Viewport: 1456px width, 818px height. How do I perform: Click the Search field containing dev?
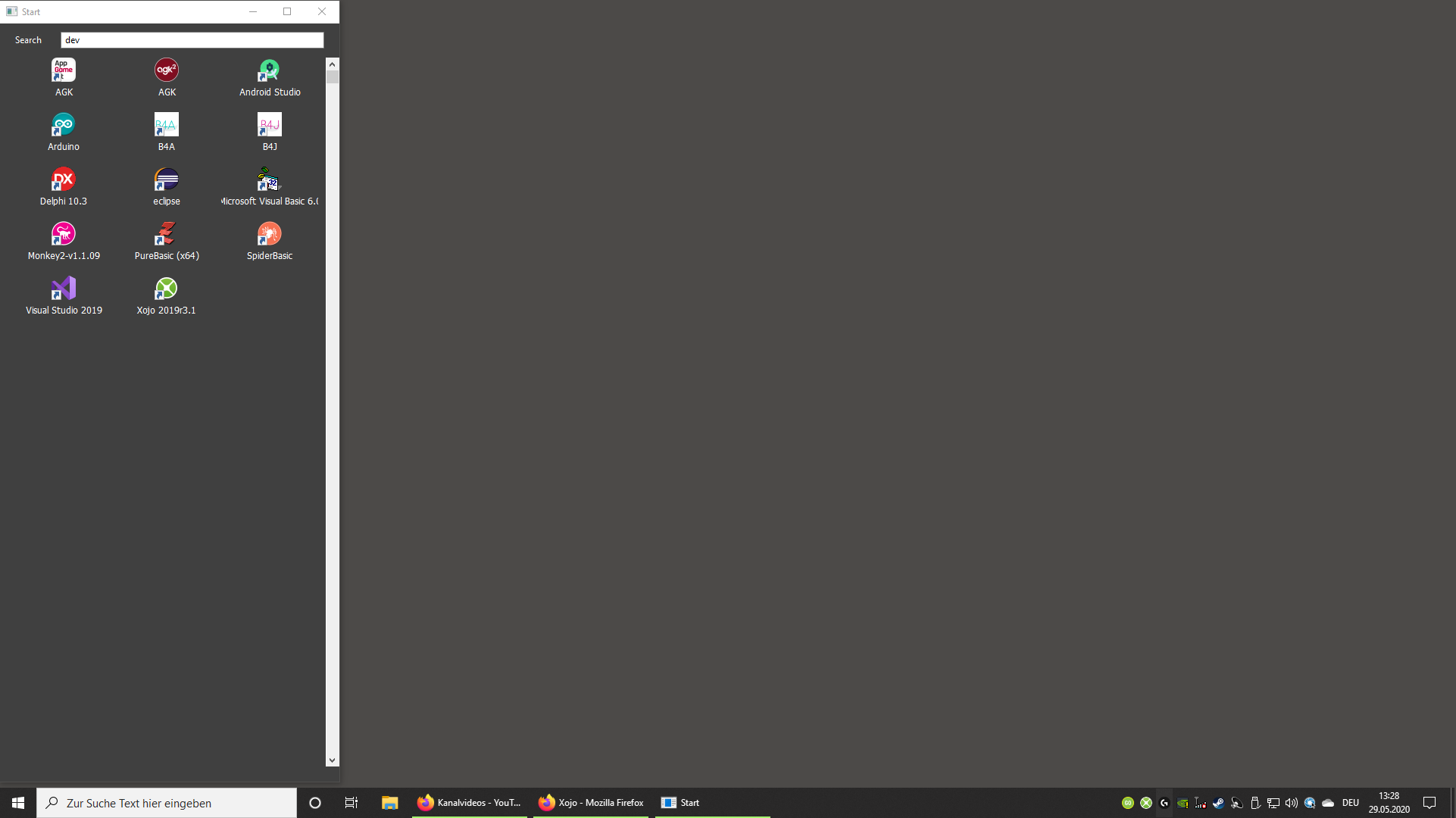[x=192, y=40]
